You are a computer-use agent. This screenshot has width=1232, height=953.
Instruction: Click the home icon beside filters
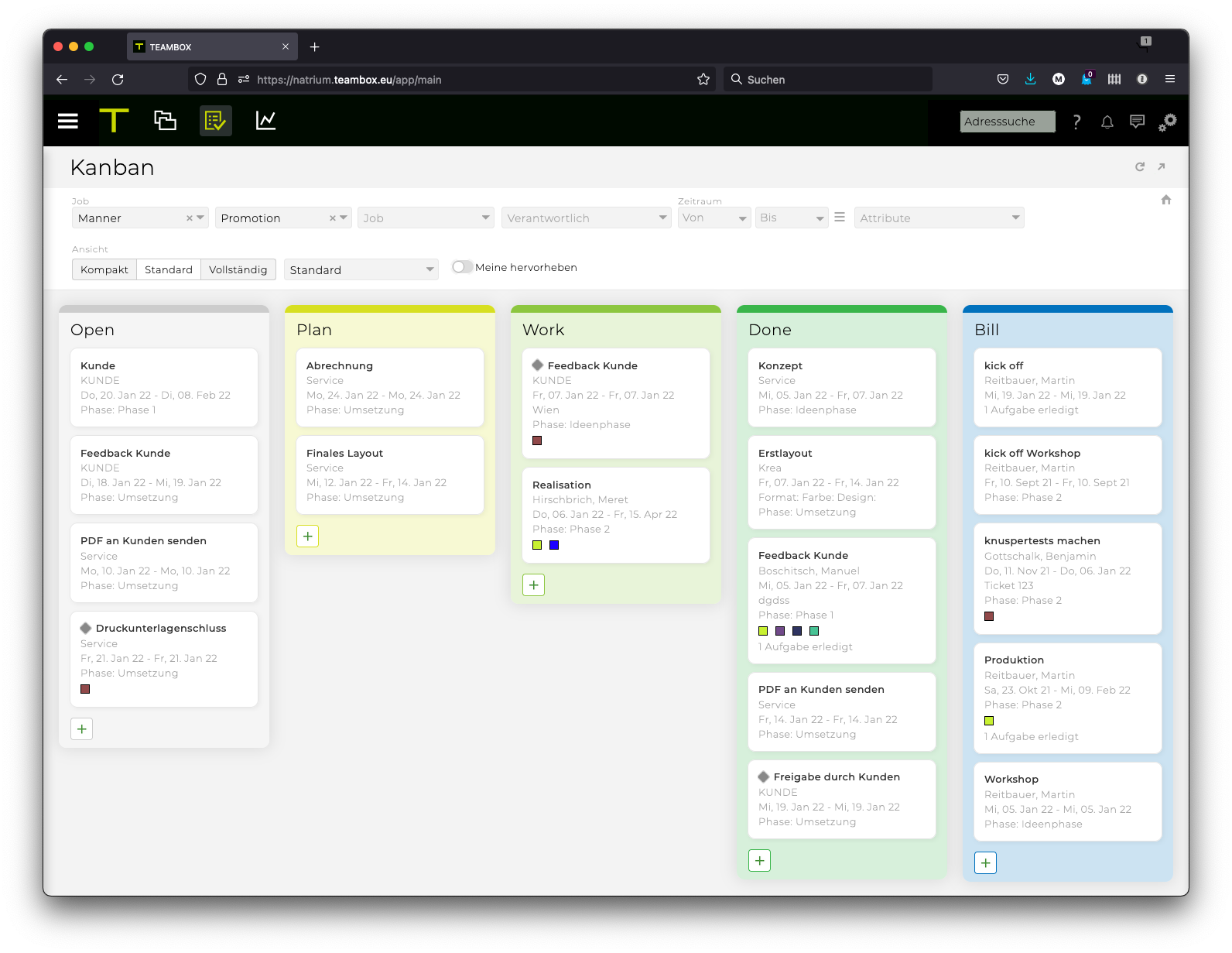coord(1166,200)
